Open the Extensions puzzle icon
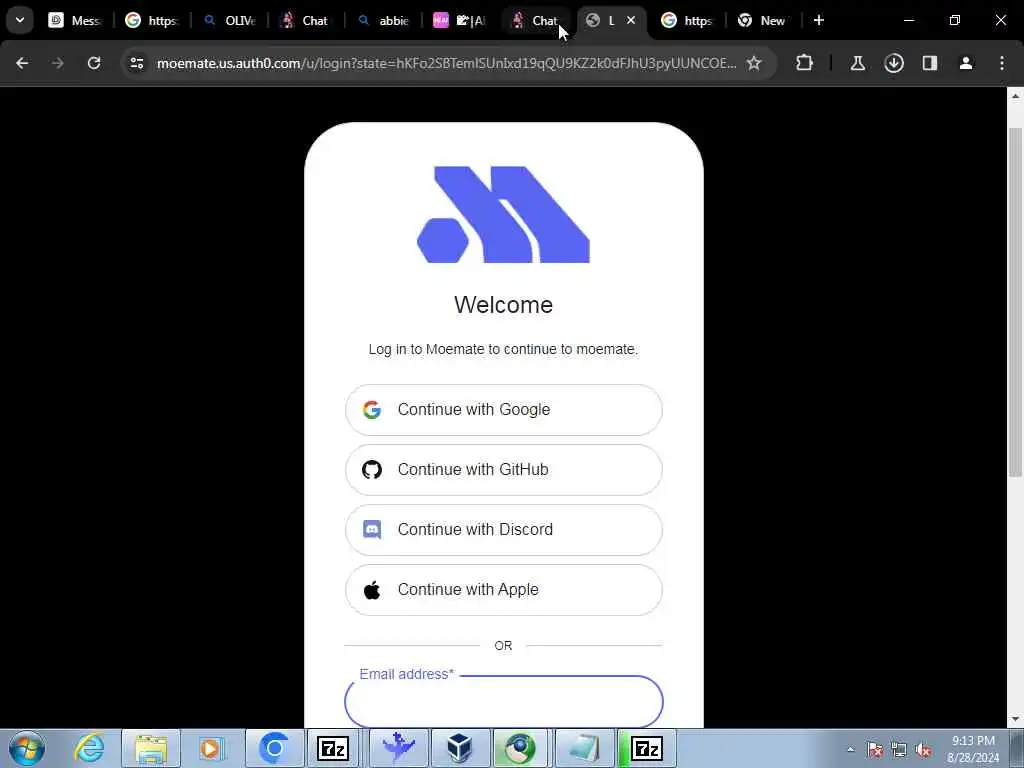The image size is (1024, 768). tap(805, 63)
